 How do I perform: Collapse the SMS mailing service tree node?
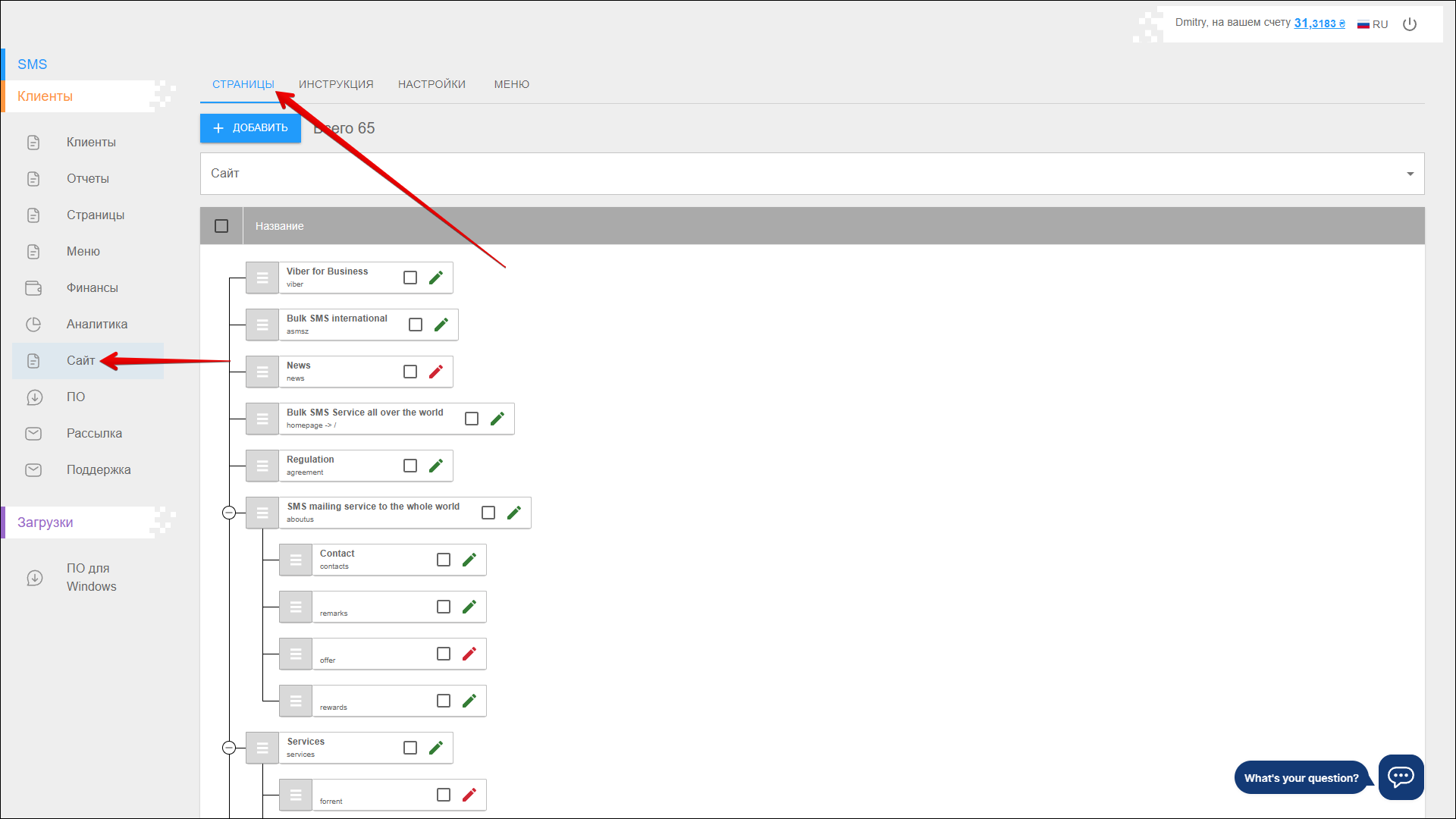pos(229,513)
